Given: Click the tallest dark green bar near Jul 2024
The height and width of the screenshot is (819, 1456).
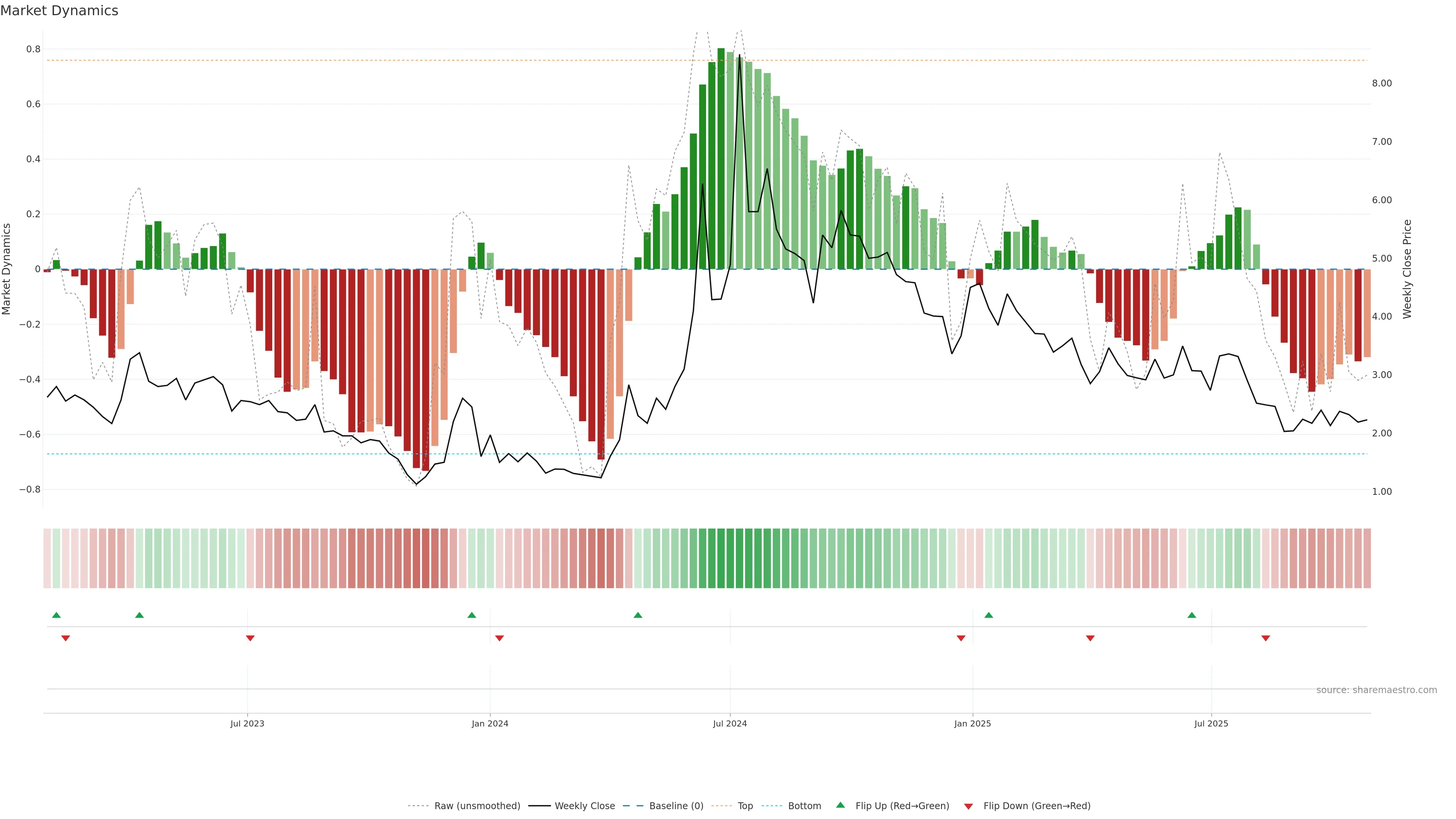Looking at the screenshot, I should point(721,158).
